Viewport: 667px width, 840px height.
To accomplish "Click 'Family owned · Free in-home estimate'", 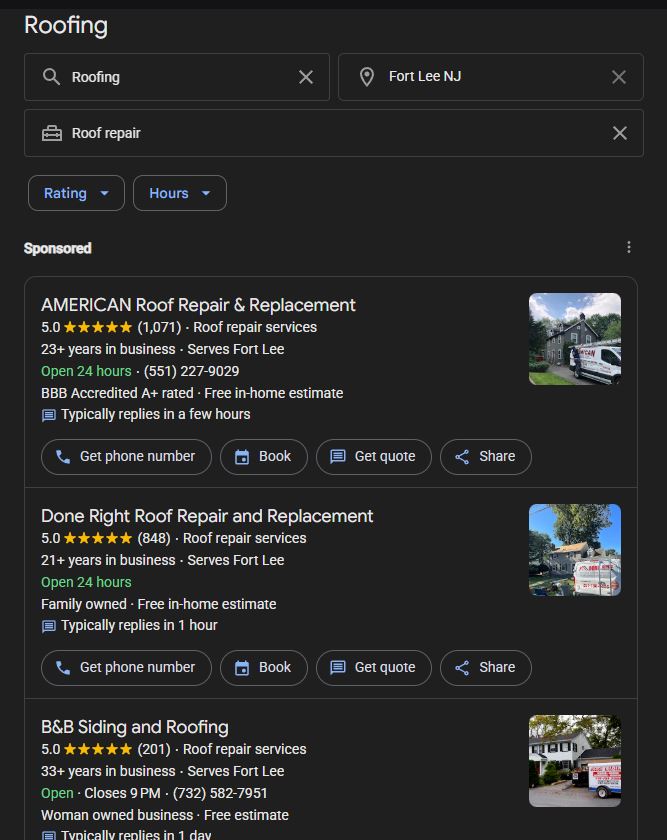I will [159, 604].
